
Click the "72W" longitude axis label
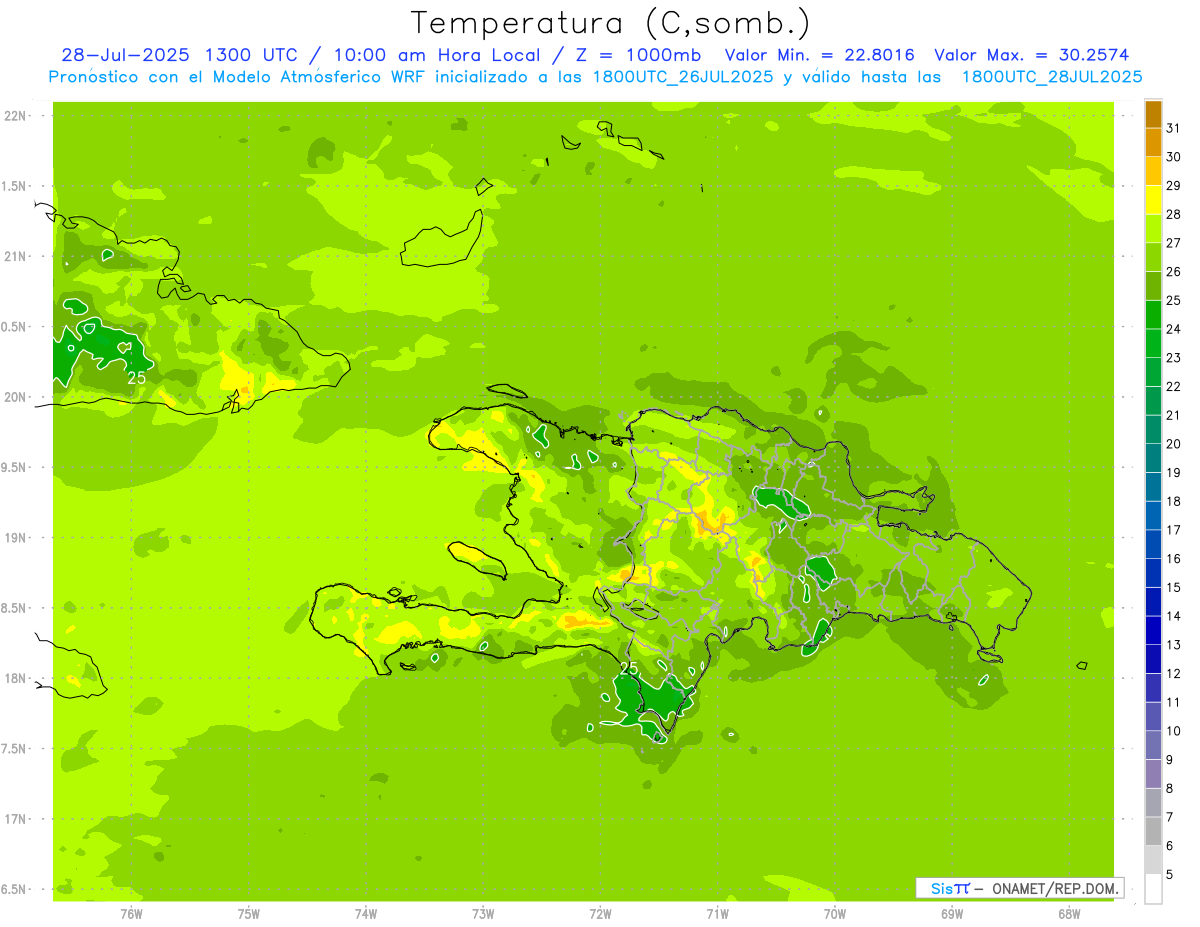point(600,913)
